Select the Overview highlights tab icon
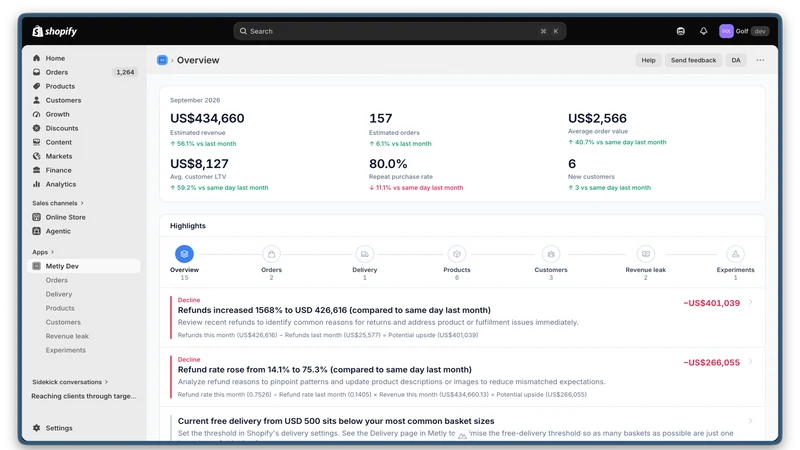800x450 pixels. tap(184, 254)
